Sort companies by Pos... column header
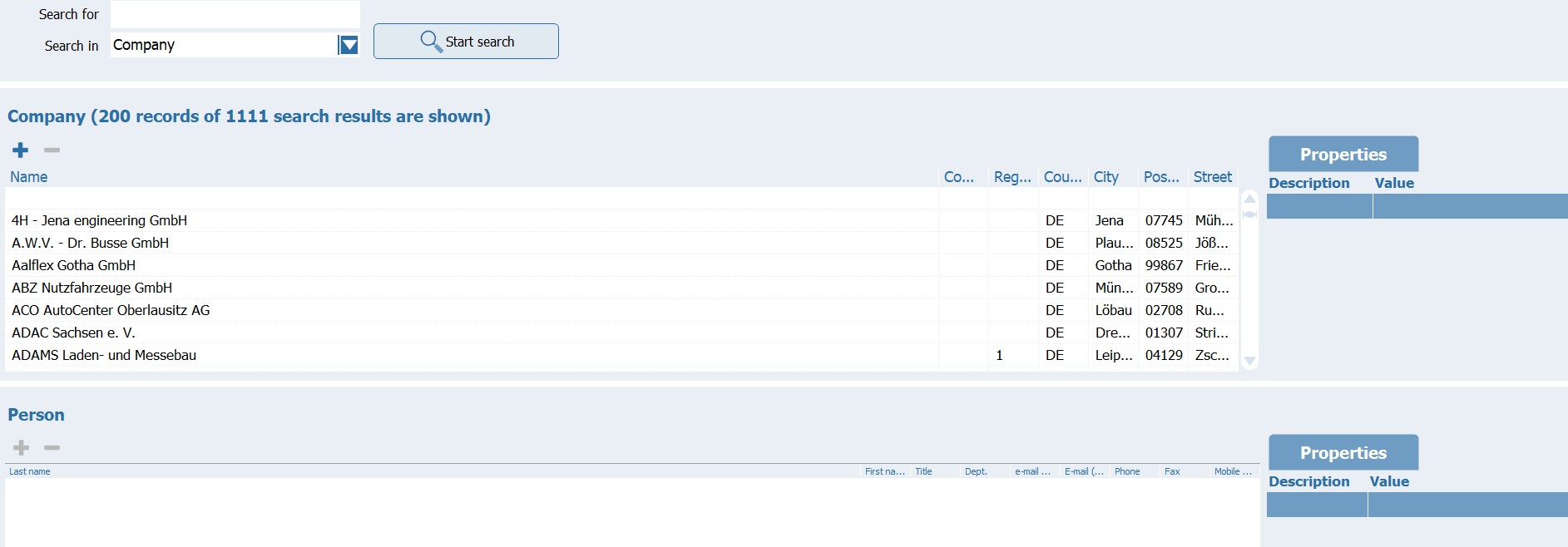The image size is (1568, 547). [1161, 177]
